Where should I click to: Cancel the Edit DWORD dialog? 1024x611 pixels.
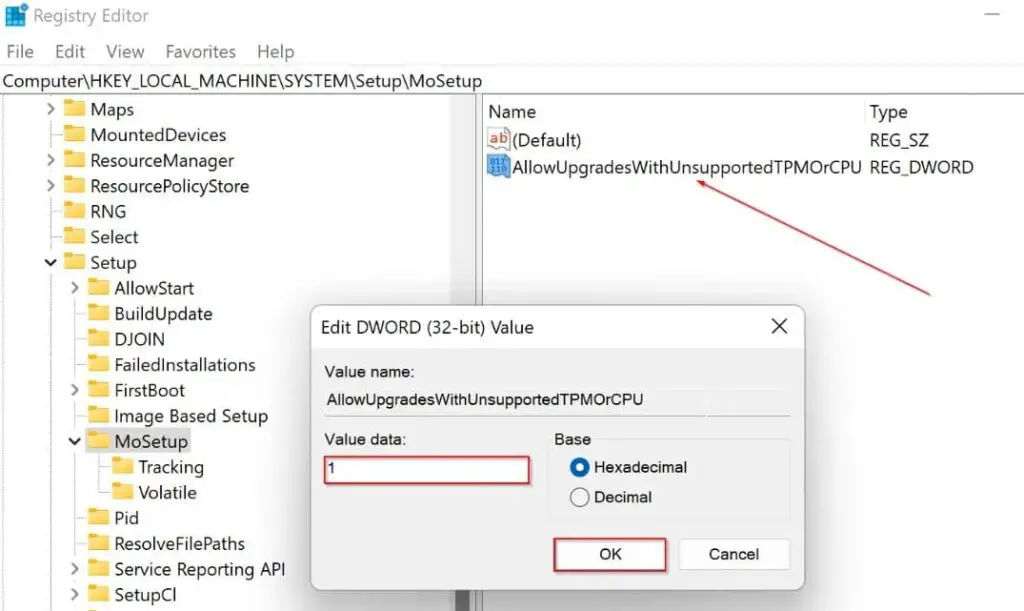(x=734, y=554)
